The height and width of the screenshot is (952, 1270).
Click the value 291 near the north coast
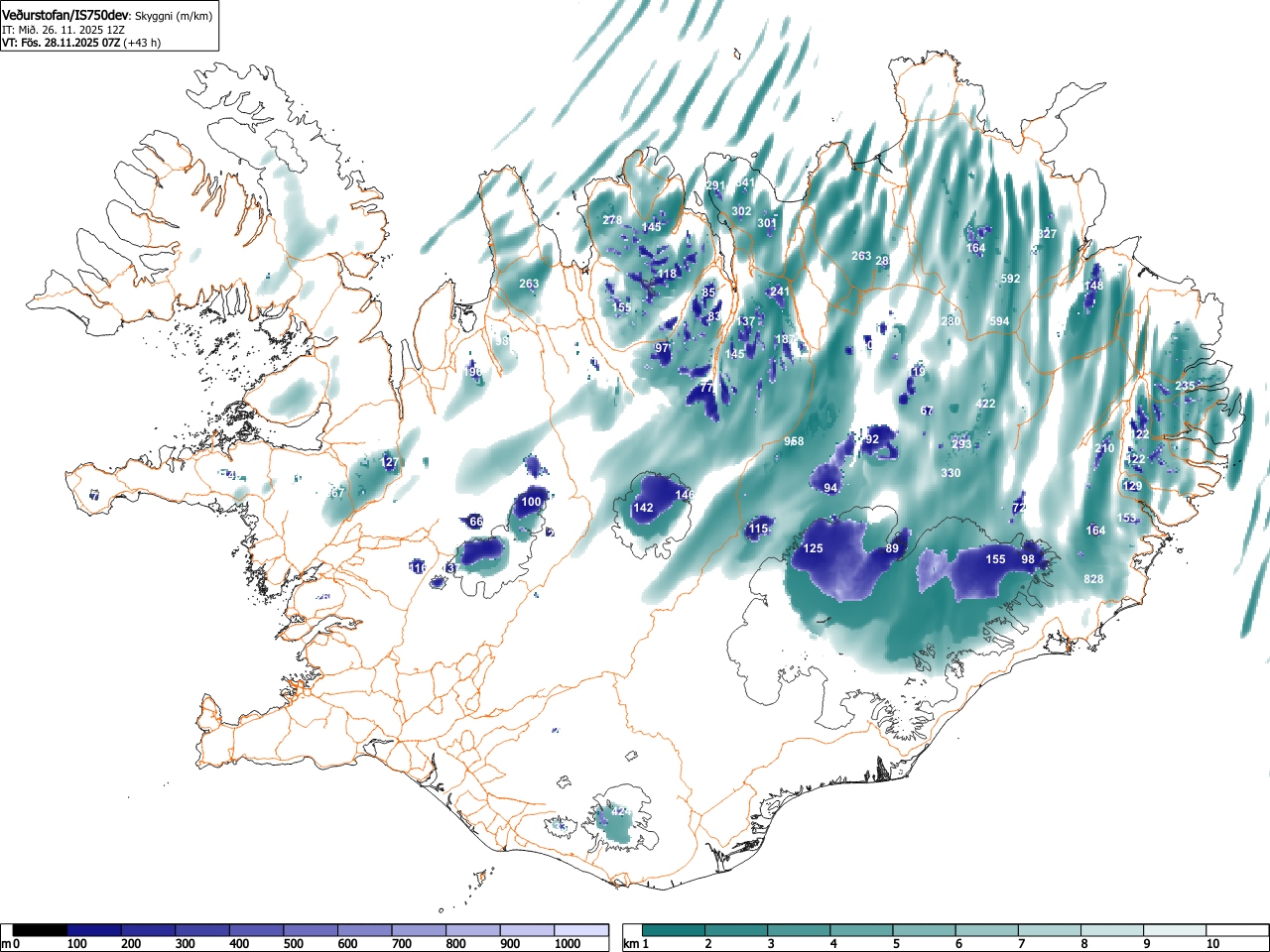[x=715, y=185]
